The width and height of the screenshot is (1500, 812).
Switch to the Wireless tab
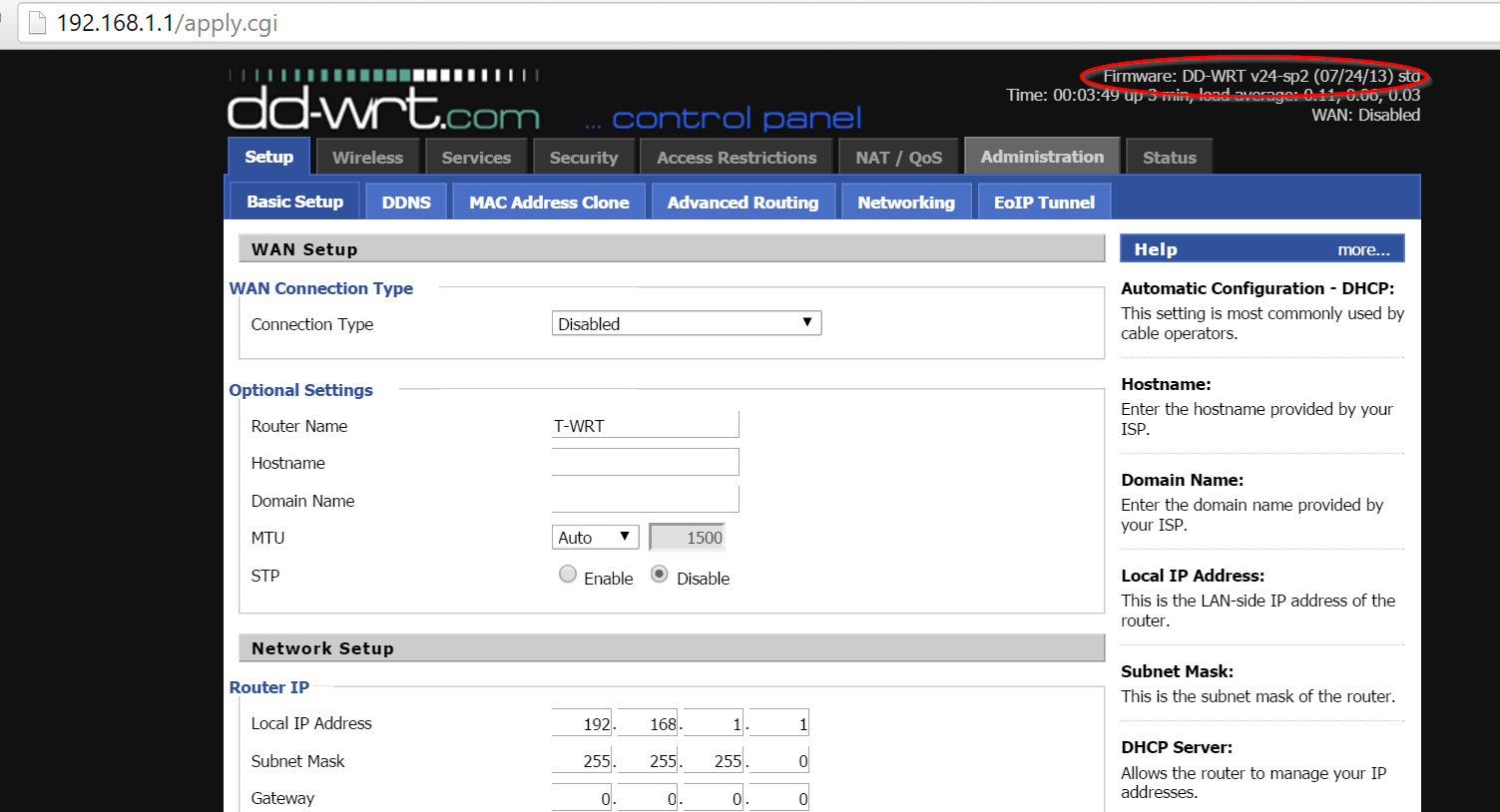pyautogui.click(x=367, y=157)
